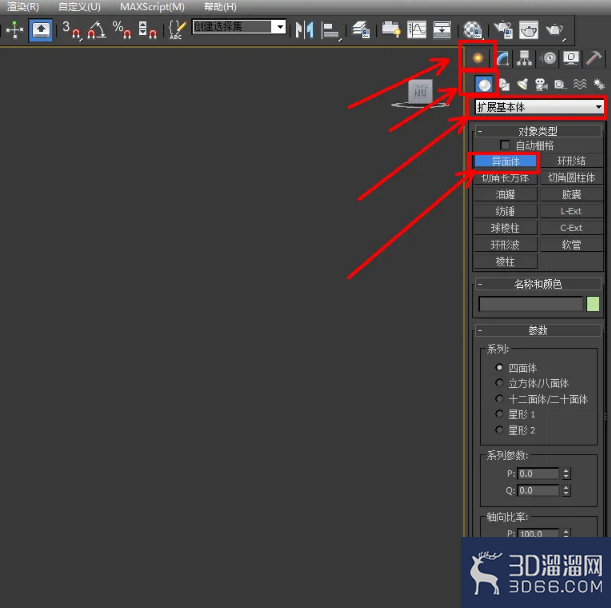
Task: Click the 软管 object button
Action: pos(571,245)
